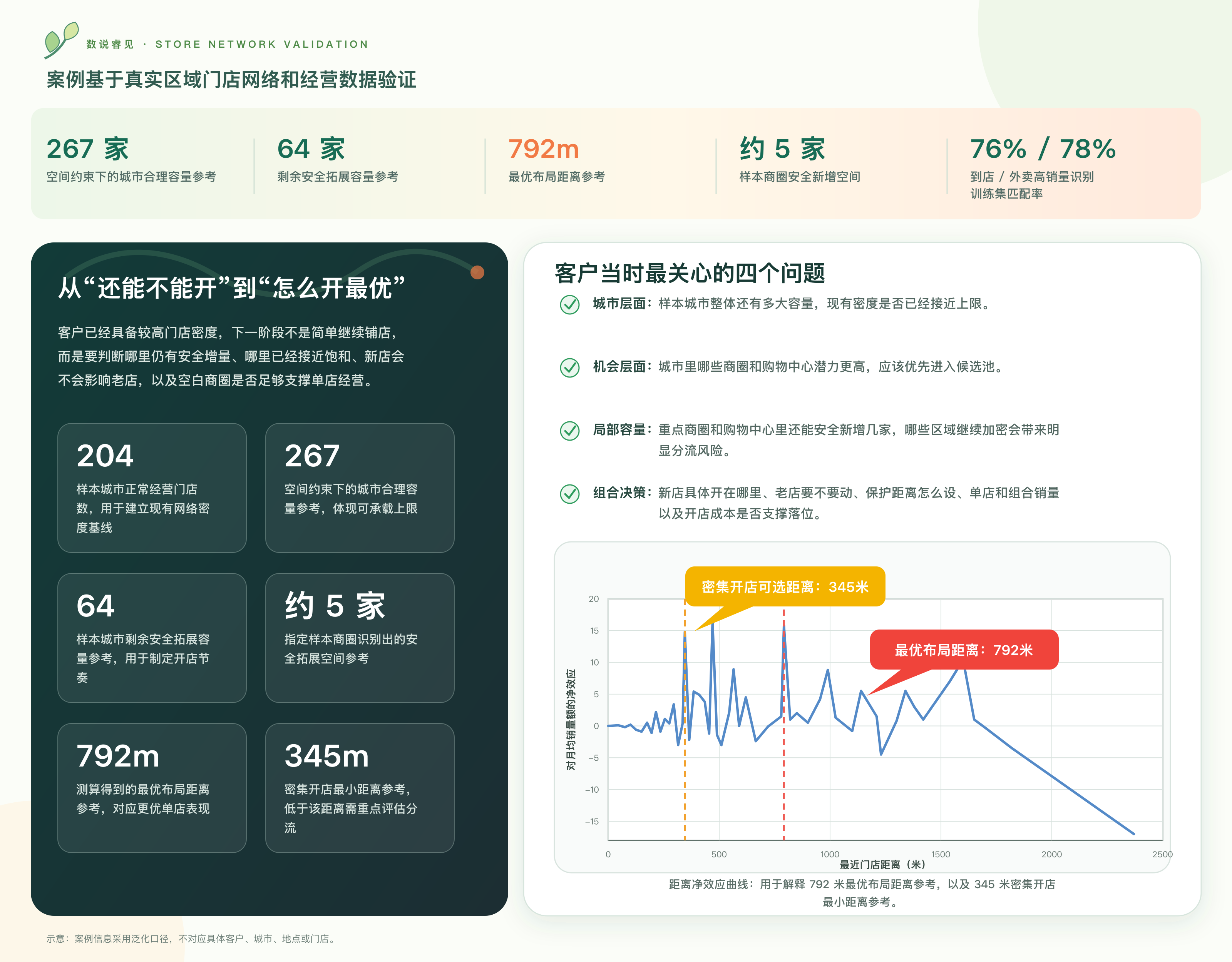This screenshot has width=1232, height=962.
Task: Select the heading 从“还能不能开”到“怎么开最优”
Action: click(232, 287)
